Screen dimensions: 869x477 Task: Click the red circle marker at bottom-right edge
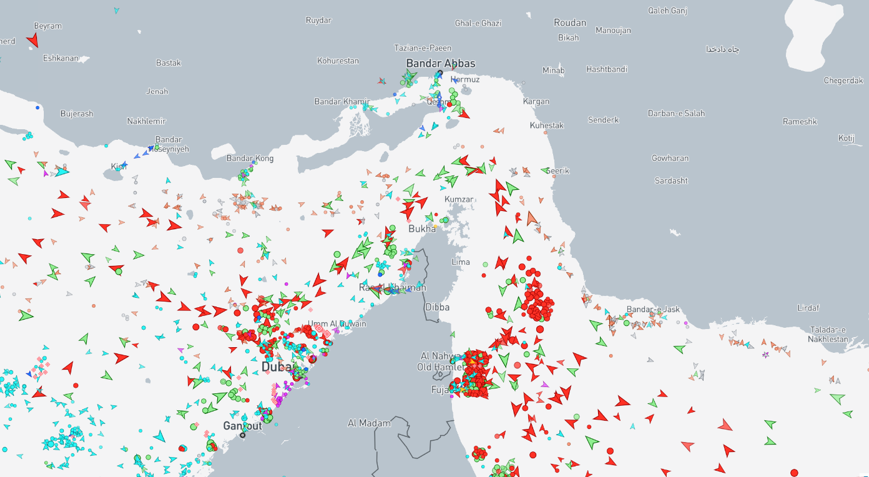(x=794, y=472)
